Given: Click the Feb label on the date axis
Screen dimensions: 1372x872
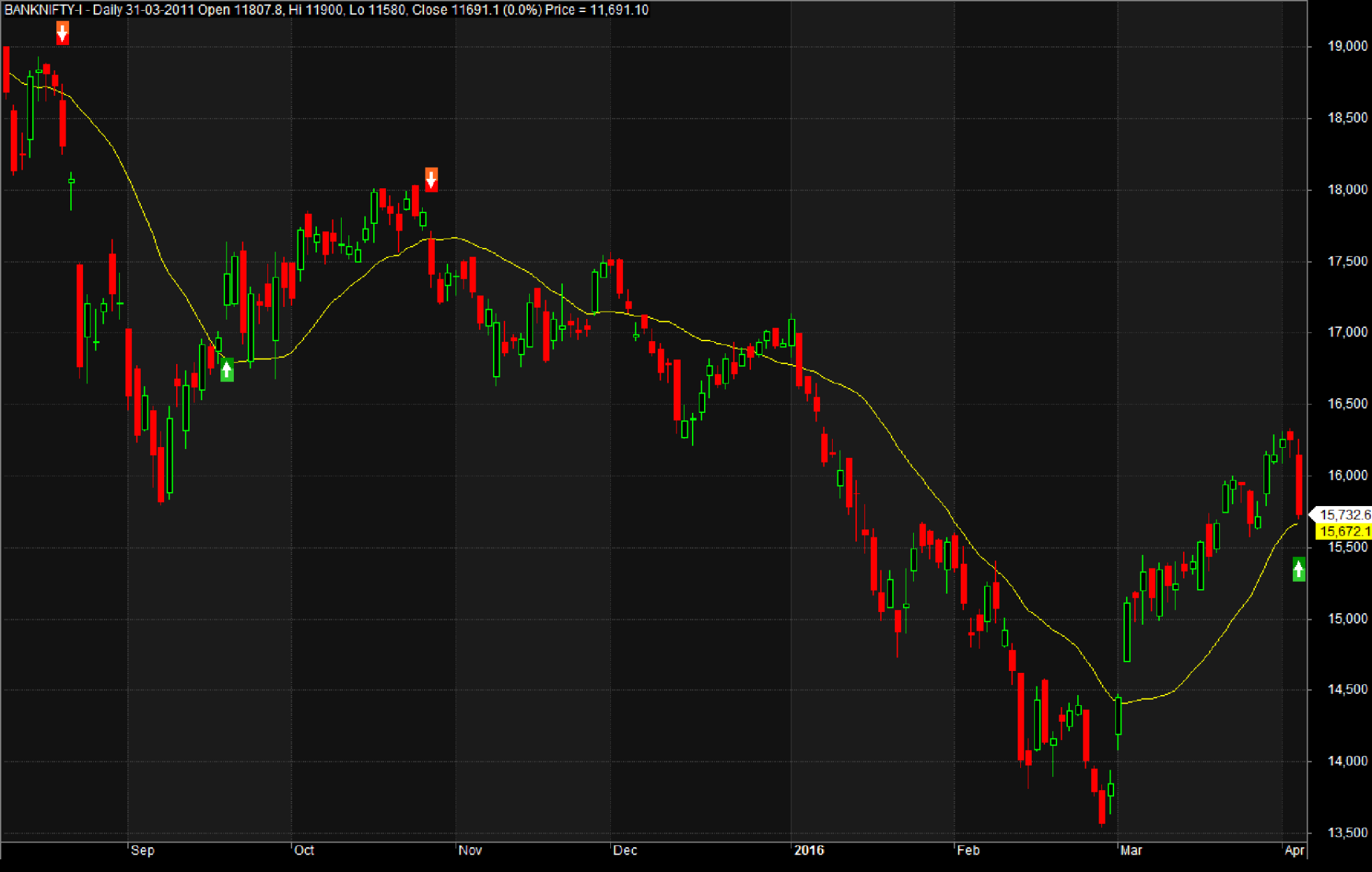Looking at the screenshot, I should [x=970, y=851].
